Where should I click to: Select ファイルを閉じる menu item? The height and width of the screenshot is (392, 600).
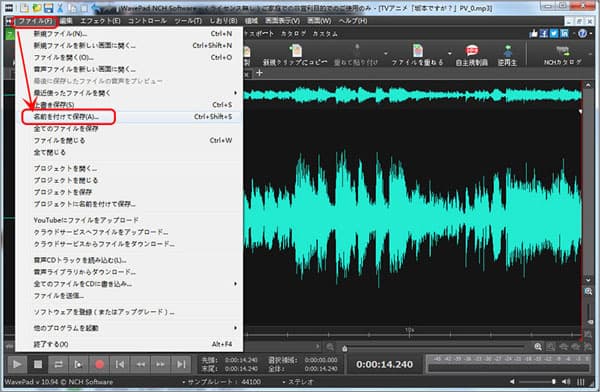click(x=129, y=140)
